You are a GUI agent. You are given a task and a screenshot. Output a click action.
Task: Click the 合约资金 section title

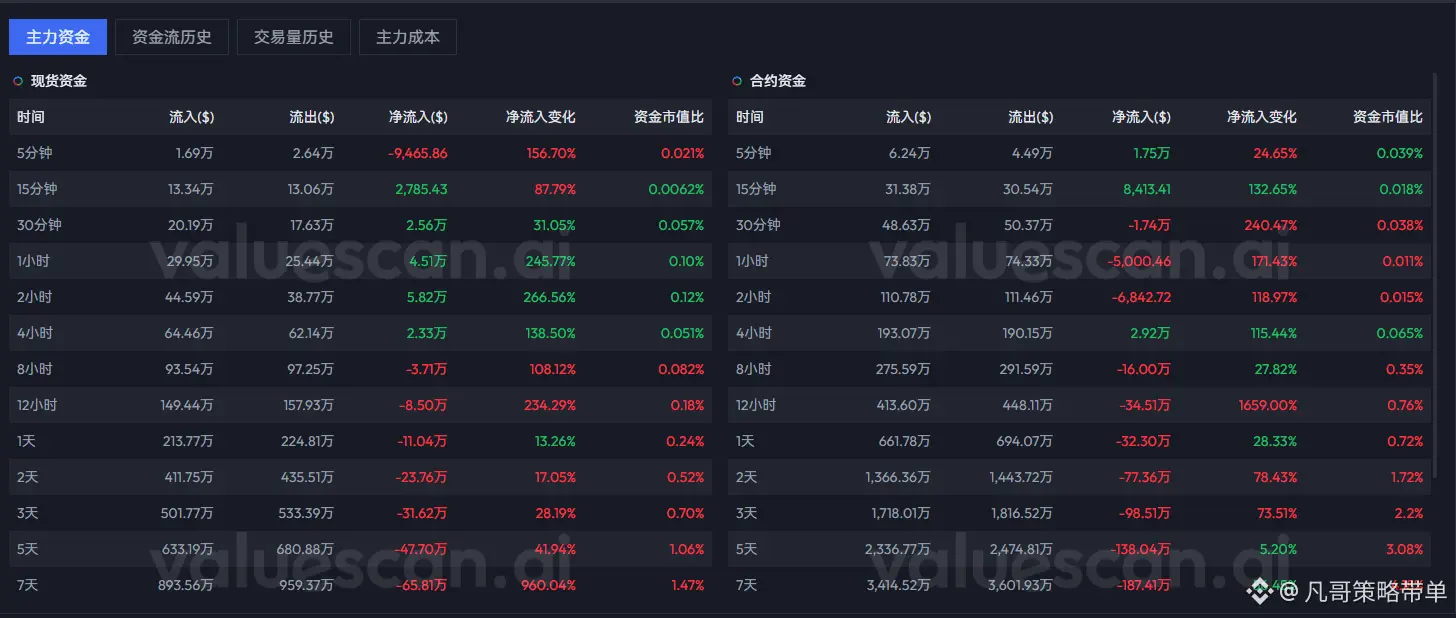coord(778,81)
